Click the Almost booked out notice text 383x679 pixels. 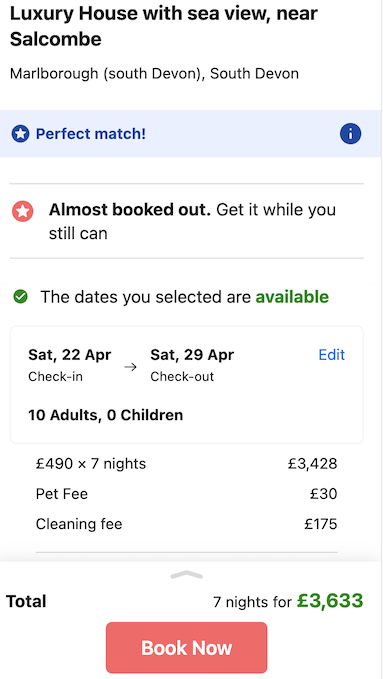[x=192, y=221]
